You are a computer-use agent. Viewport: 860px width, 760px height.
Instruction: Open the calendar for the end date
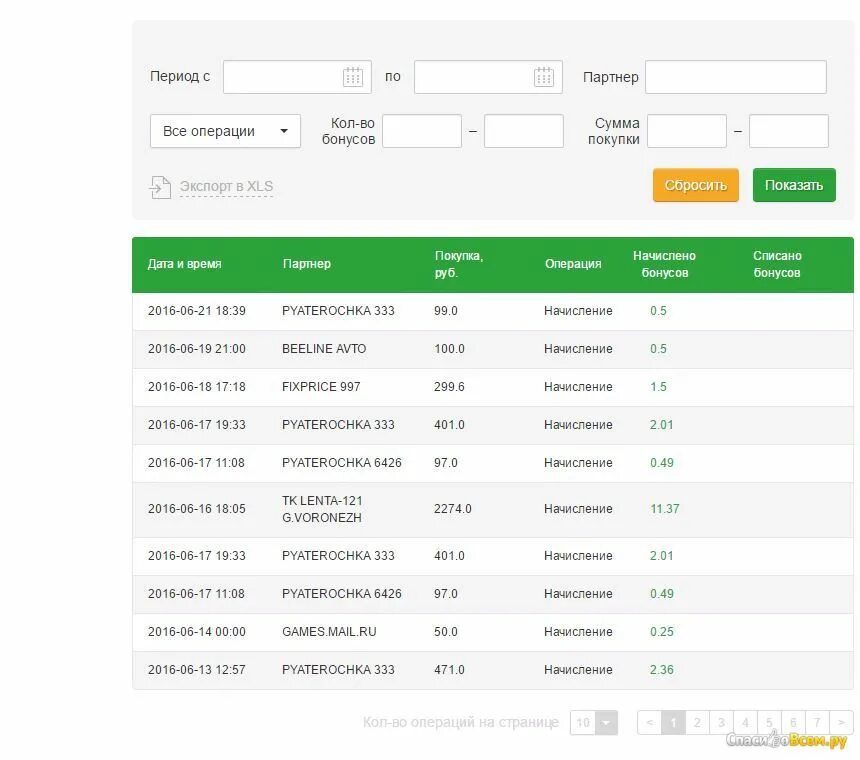pos(544,77)
